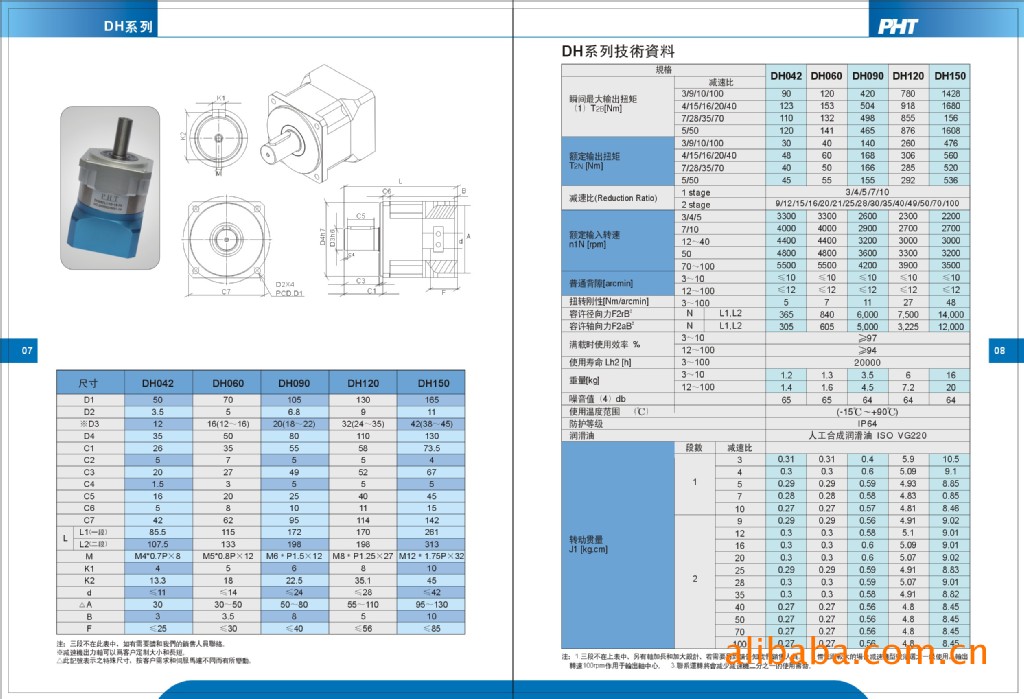
Task: Click the 额定输入转速 n1N [rpm] label
Action: point(594,240)
